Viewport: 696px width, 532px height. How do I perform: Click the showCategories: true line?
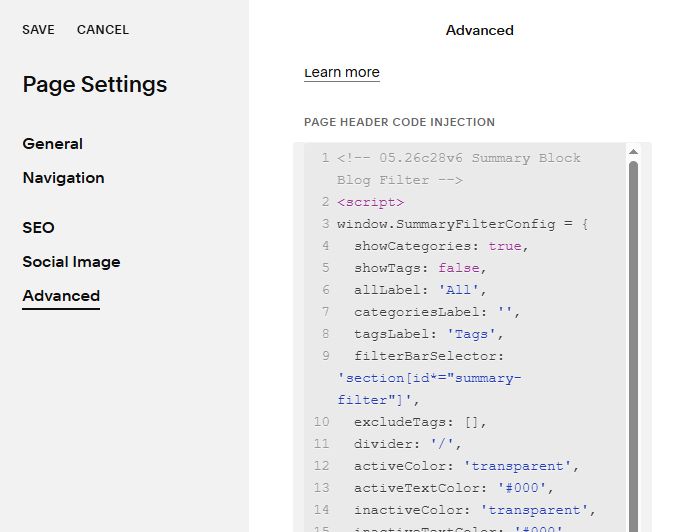click(x=441, y=246)
